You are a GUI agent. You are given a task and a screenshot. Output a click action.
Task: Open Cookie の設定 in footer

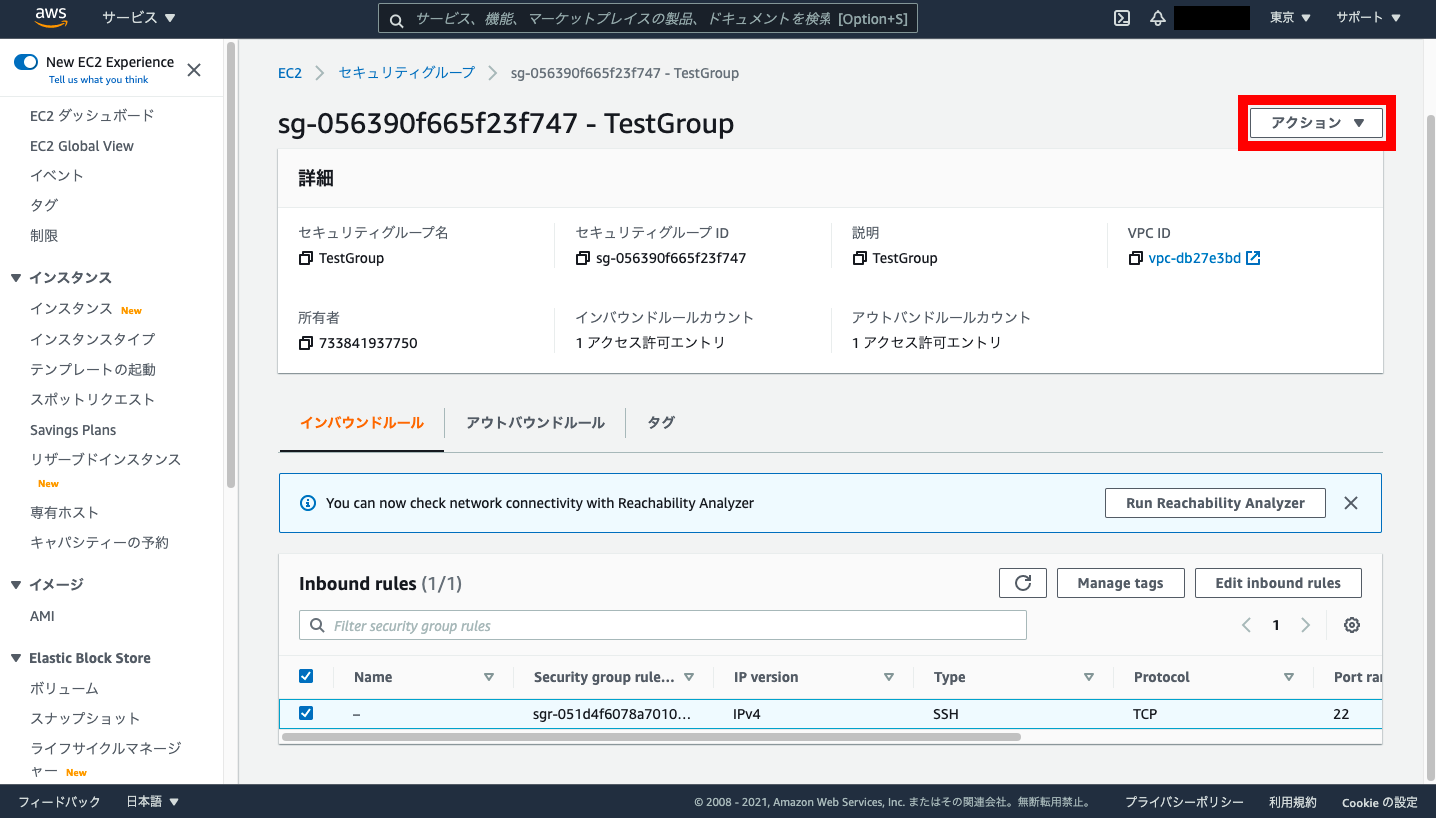tap(1380, 802)
